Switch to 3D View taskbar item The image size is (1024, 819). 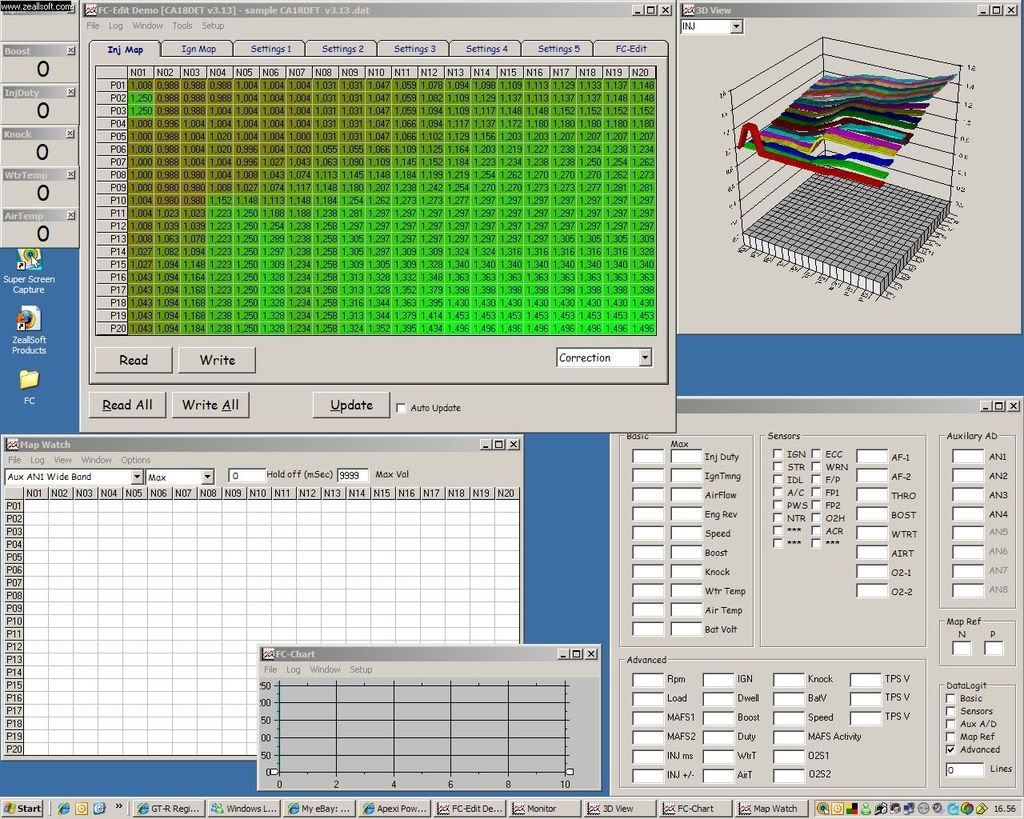click(x=620, y=809)
